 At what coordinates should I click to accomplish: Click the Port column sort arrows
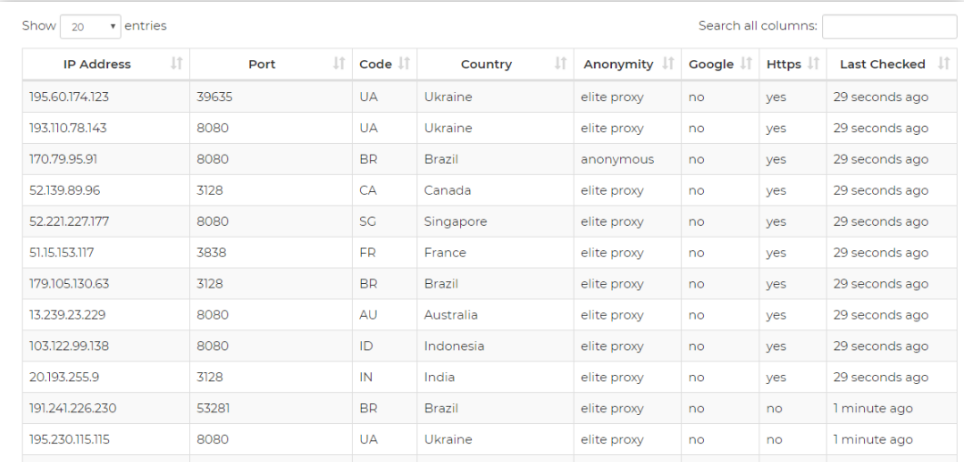coord(339,63)
